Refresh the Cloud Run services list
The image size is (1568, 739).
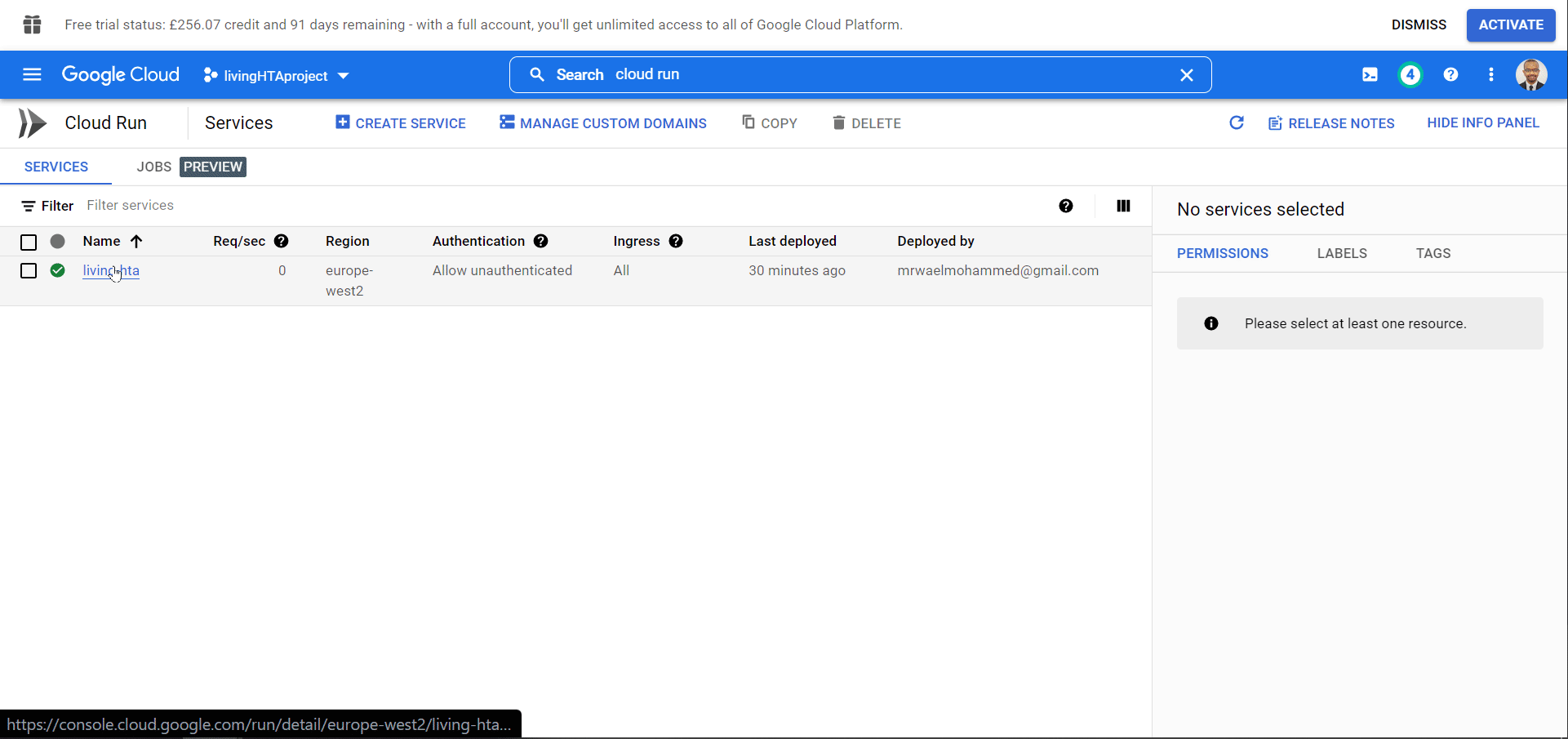[x=1237, y=122]
